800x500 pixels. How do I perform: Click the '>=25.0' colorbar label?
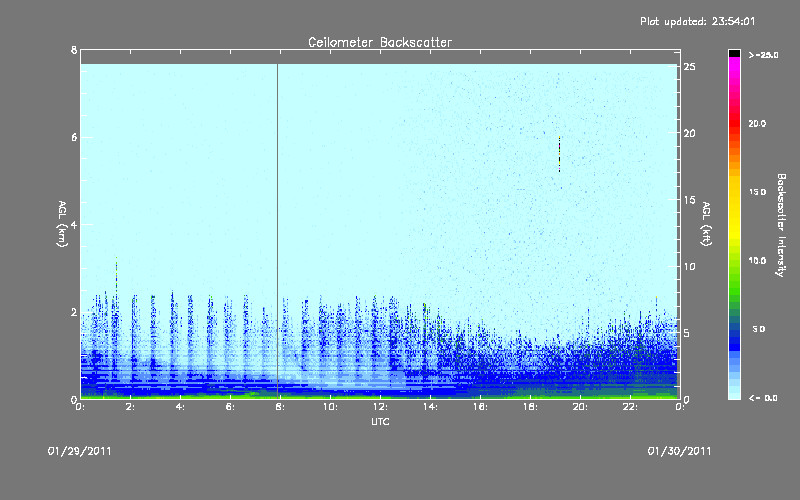pos(763,55)
